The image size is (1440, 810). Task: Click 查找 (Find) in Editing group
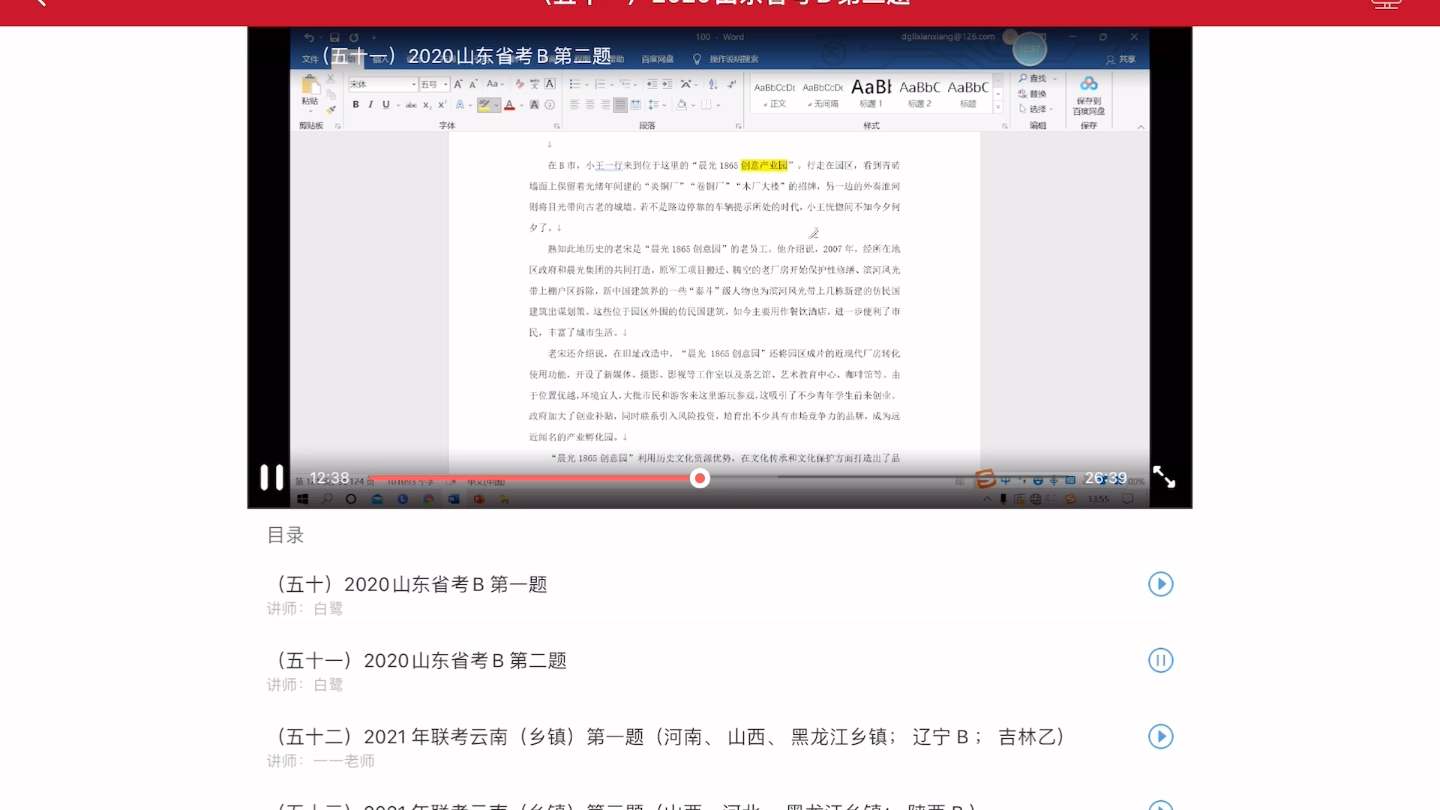(x=1036, y=78)
